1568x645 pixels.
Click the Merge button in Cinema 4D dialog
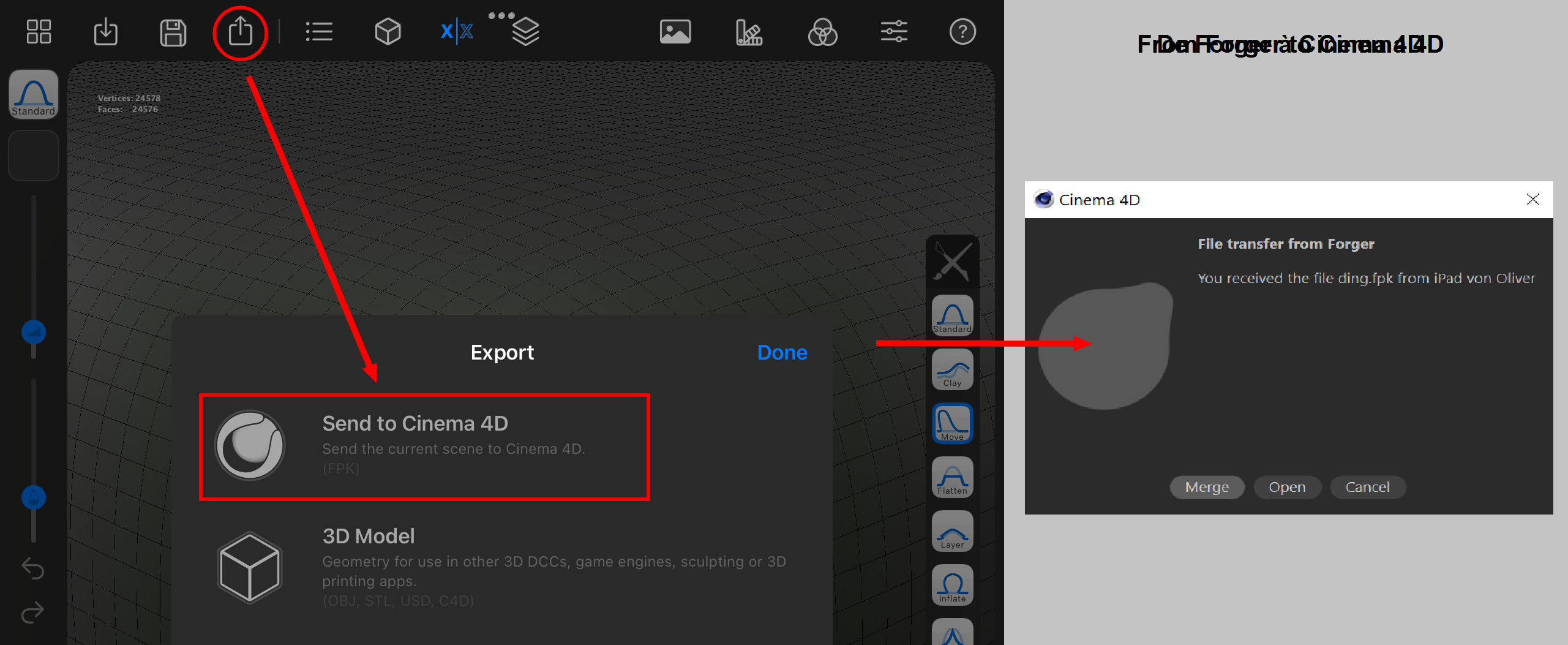(1207, 487)
